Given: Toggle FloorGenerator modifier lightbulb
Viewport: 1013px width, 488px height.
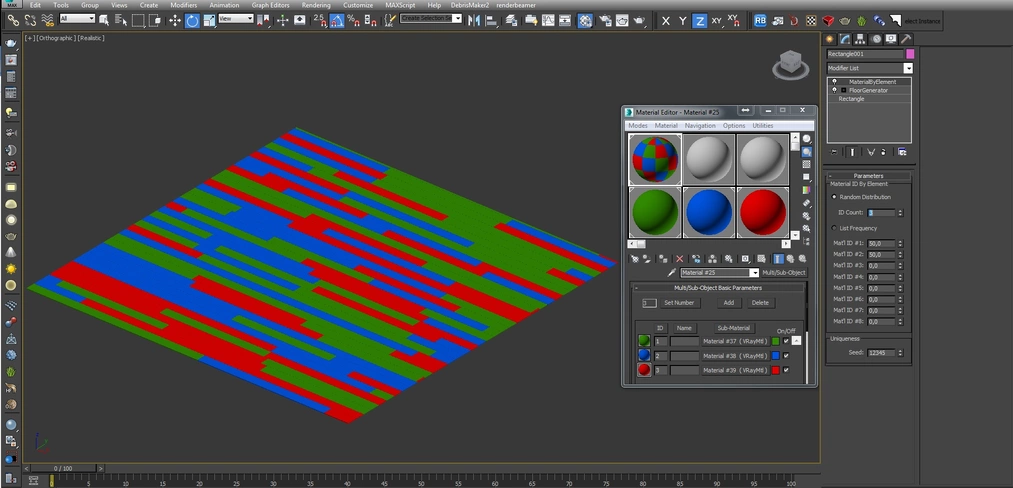Looking at the screenshot, I should (x=834, y=90).
